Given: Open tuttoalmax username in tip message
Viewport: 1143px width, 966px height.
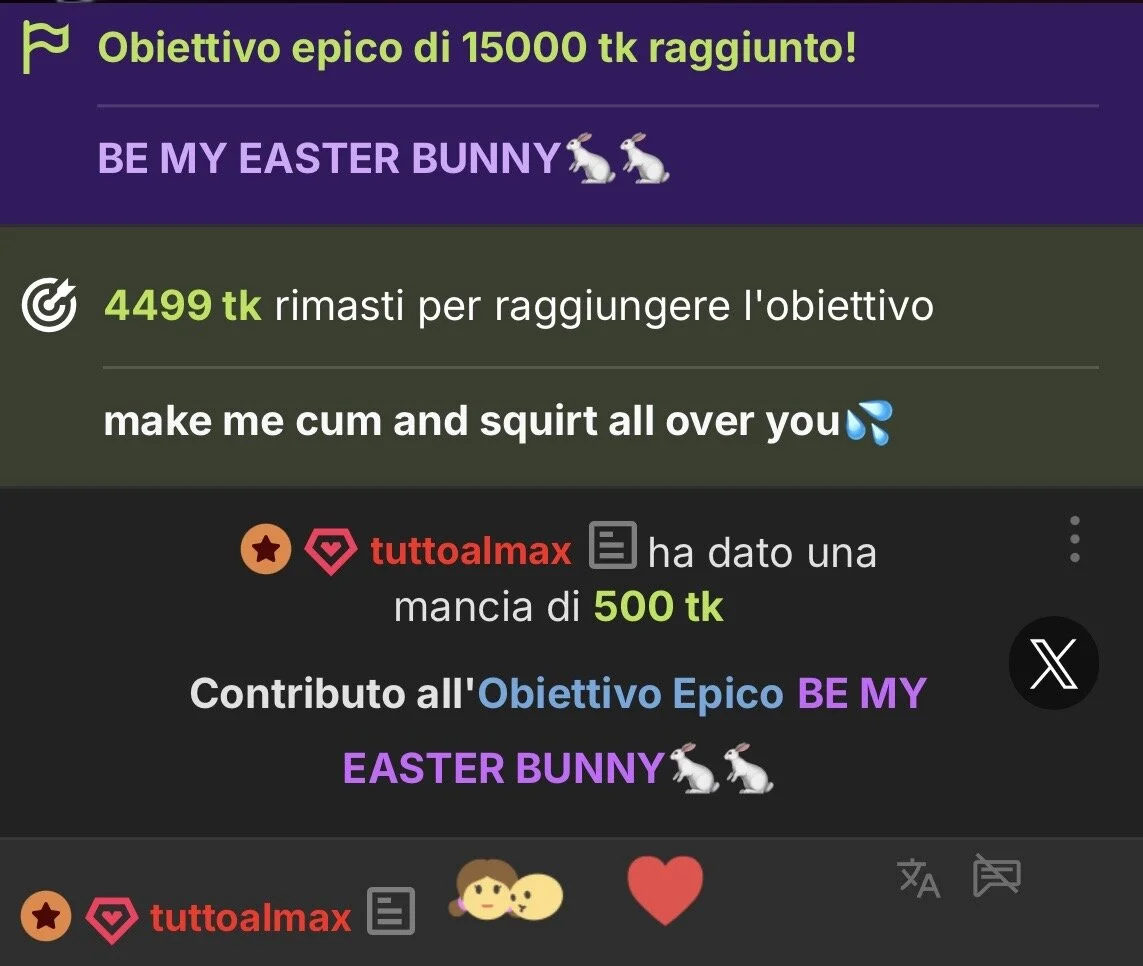Looking at the screenshot, I should (470, 550).
